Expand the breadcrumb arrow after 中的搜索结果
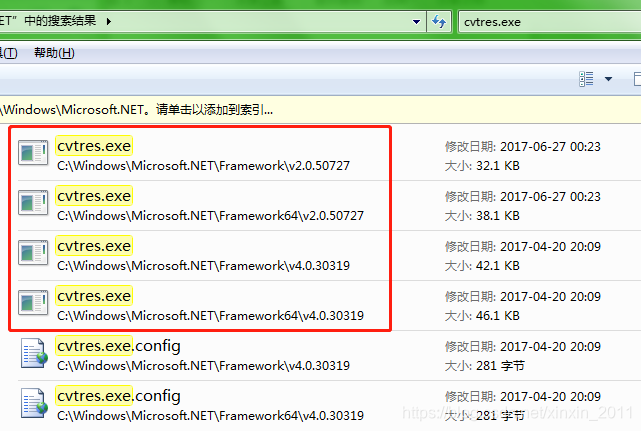Screen dimensions: 641x431 109,21
